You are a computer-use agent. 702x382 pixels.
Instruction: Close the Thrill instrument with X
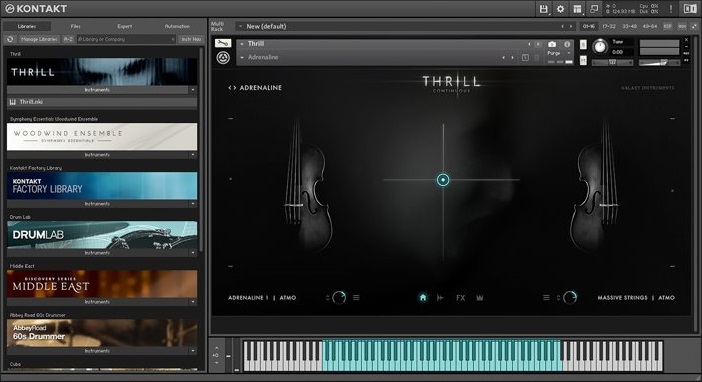[686, 40]
